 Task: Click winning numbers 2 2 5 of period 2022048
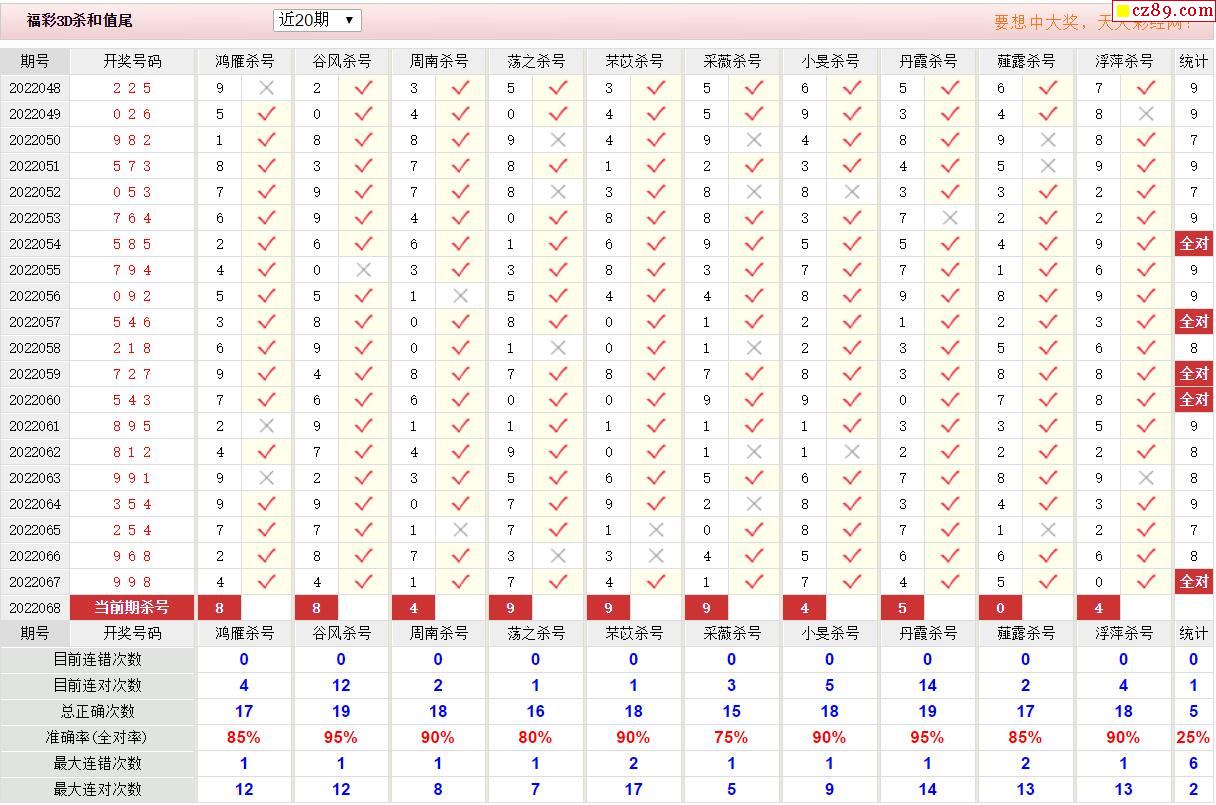(132, 88)
